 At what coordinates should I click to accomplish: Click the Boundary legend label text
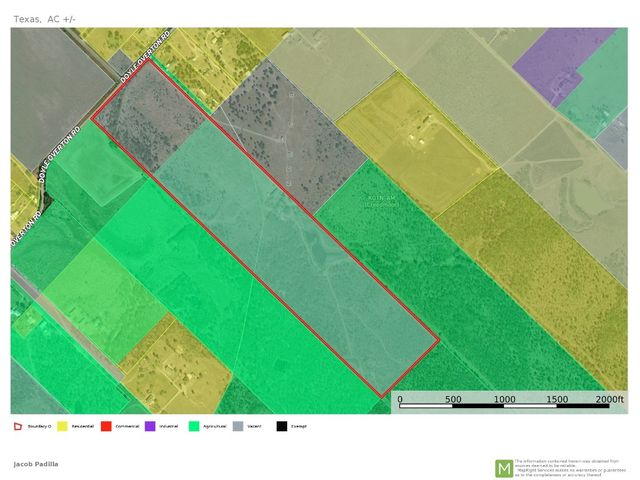pyautogui.click(x=38, y=426)
